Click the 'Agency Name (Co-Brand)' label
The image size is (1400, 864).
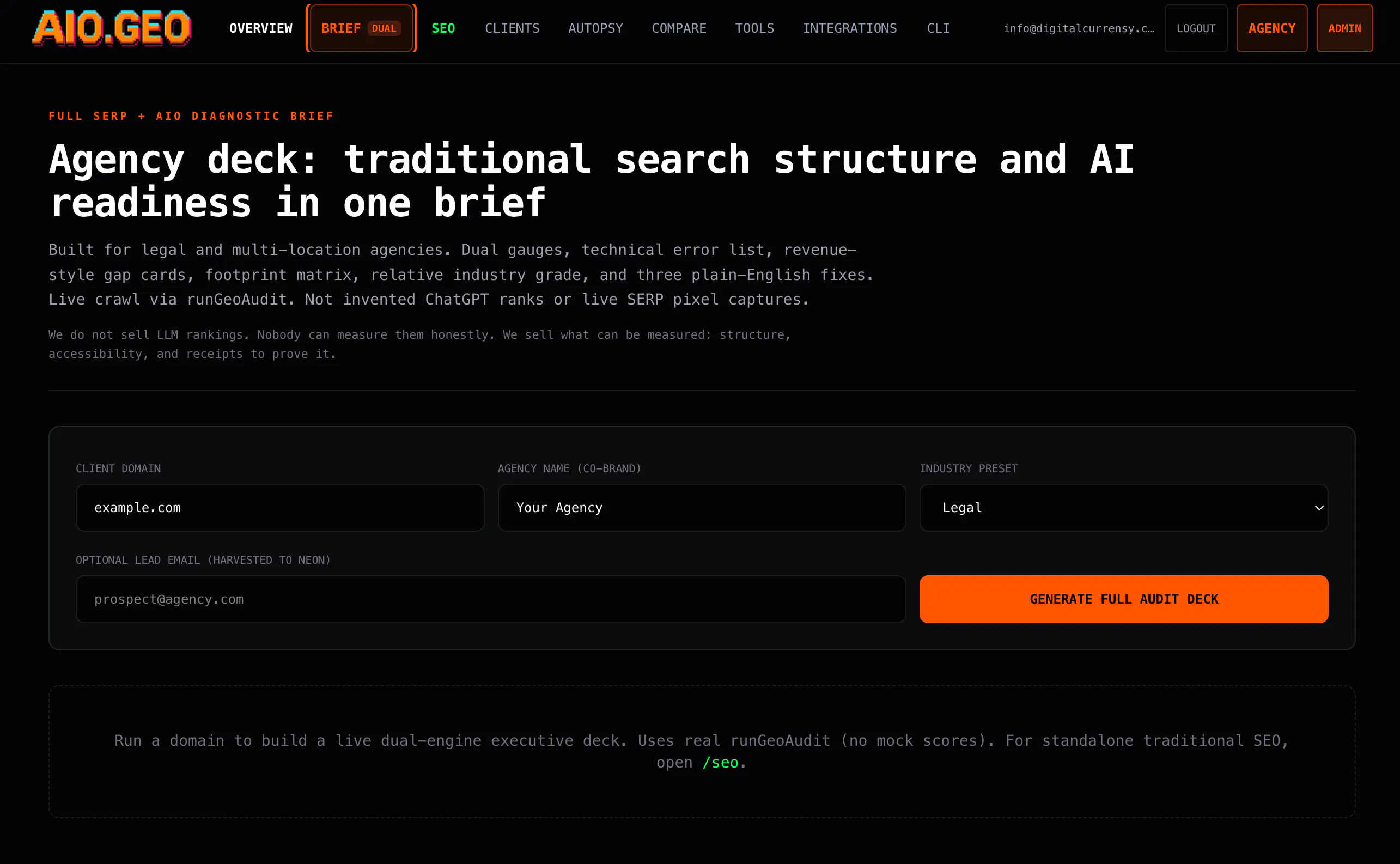[569, 468]
